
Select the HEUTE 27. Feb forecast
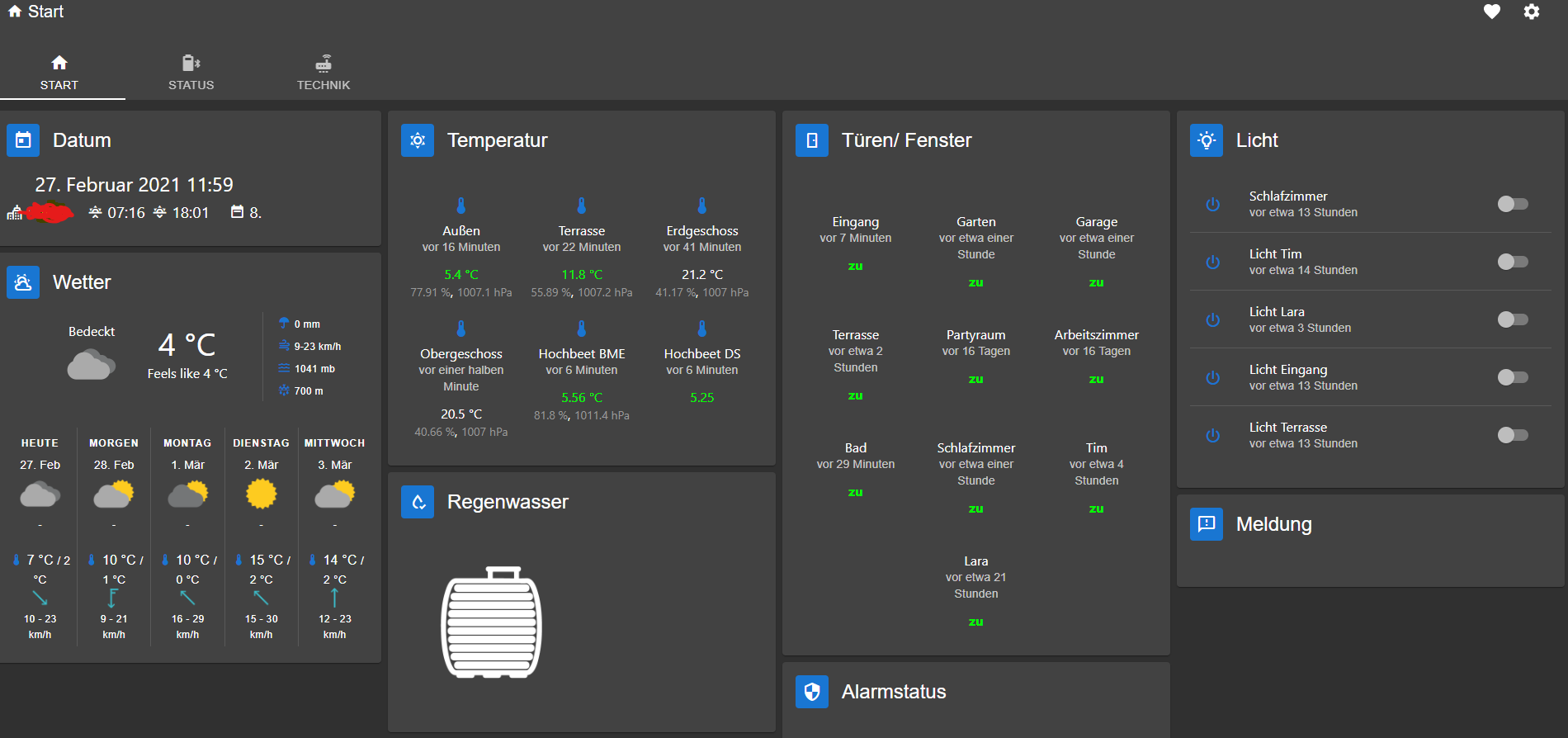(x=40, y=538)
